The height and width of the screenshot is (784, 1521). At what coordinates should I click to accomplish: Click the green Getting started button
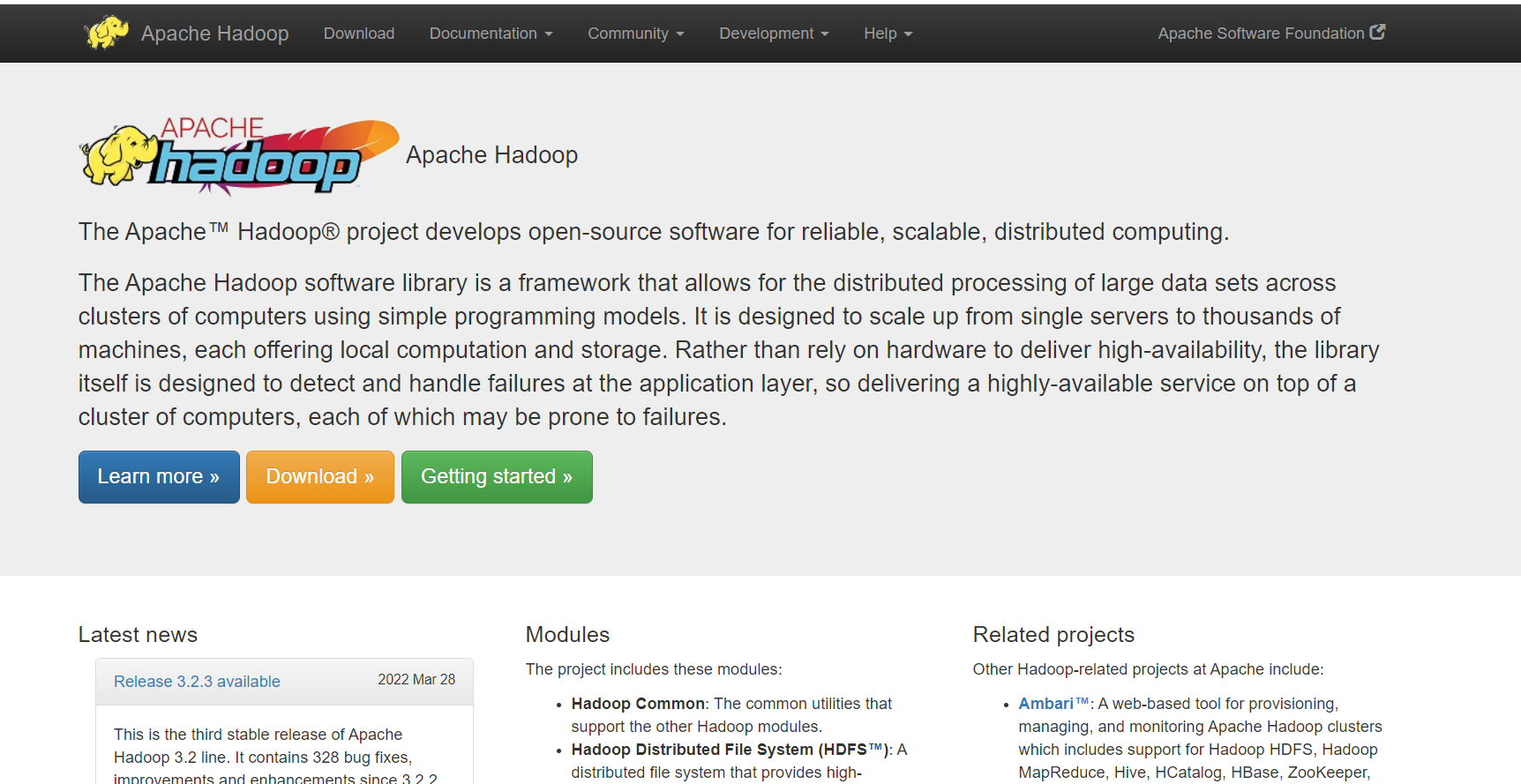(x=497, y=477)
